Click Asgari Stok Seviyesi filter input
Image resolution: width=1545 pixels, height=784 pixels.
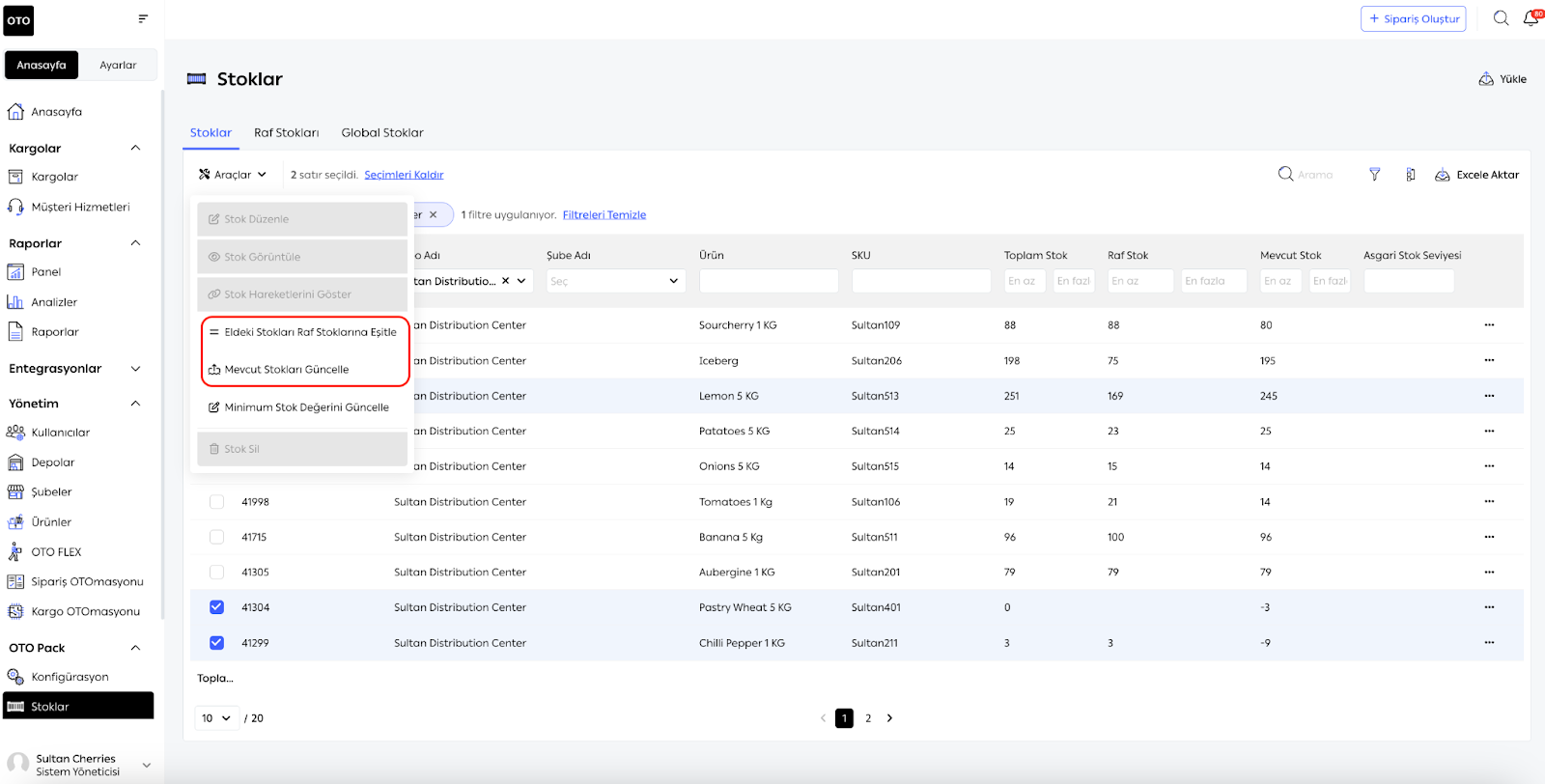coord(1409,281)
